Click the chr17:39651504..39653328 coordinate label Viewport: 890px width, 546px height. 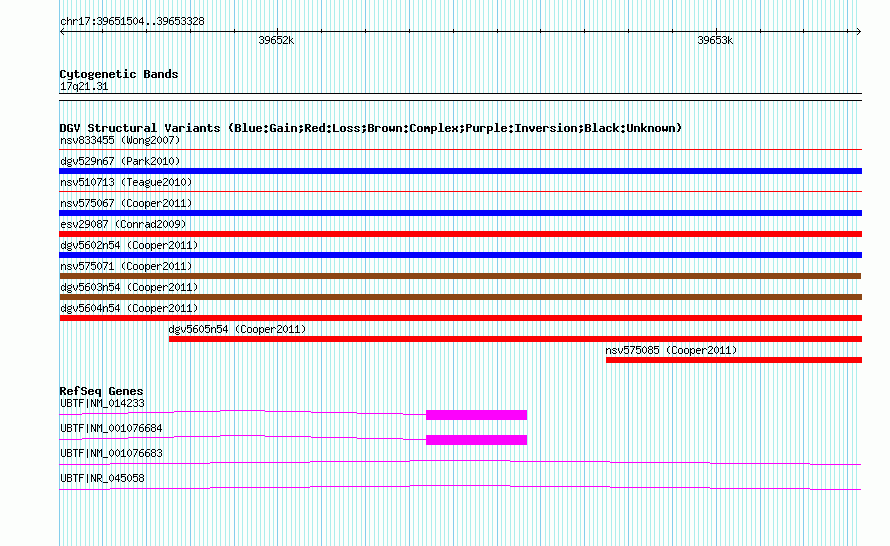[132, 22]
